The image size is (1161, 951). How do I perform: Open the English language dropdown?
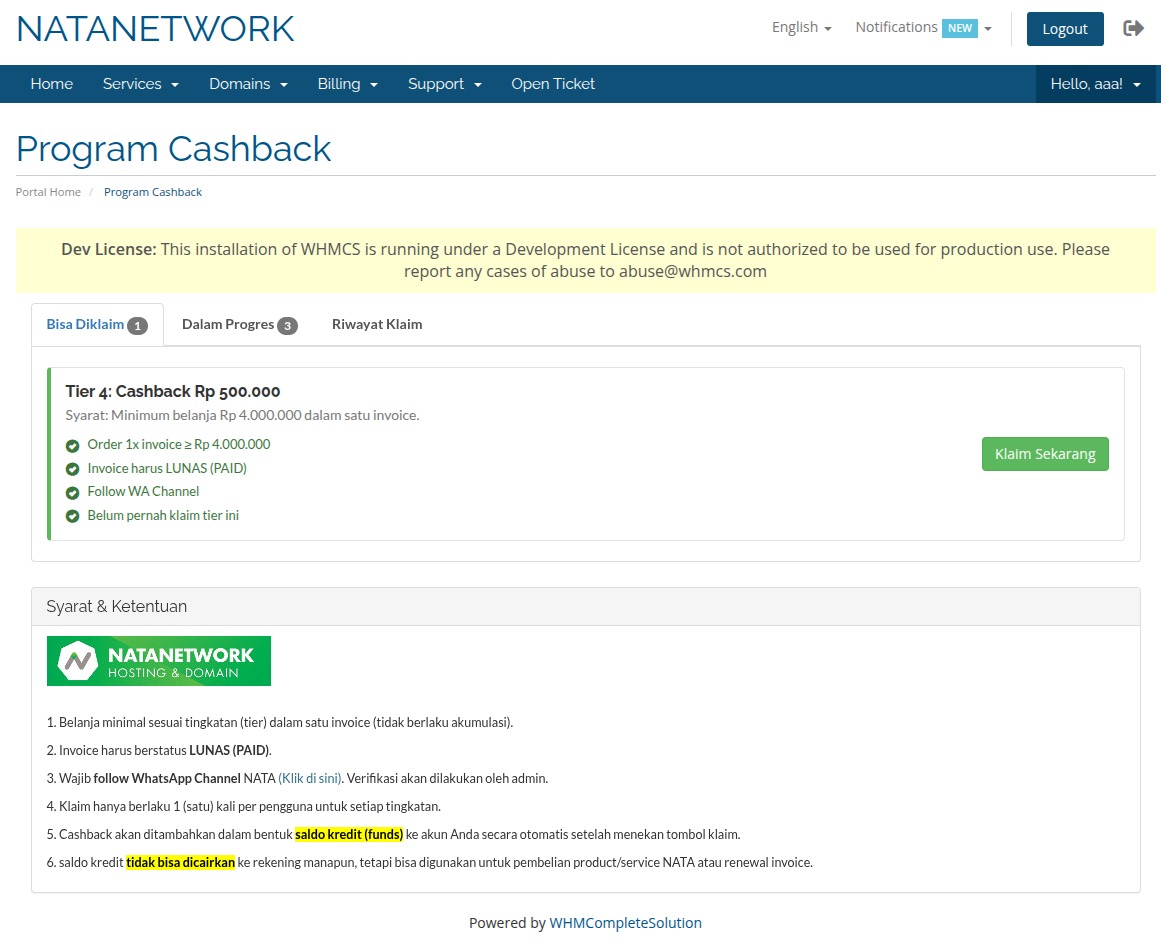801,28
